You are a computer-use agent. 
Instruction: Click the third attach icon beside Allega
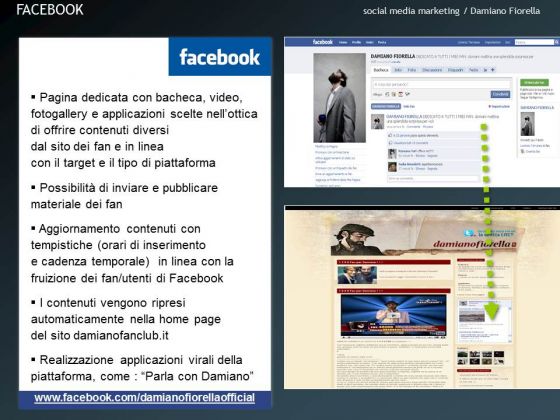[x=401, y=94]
